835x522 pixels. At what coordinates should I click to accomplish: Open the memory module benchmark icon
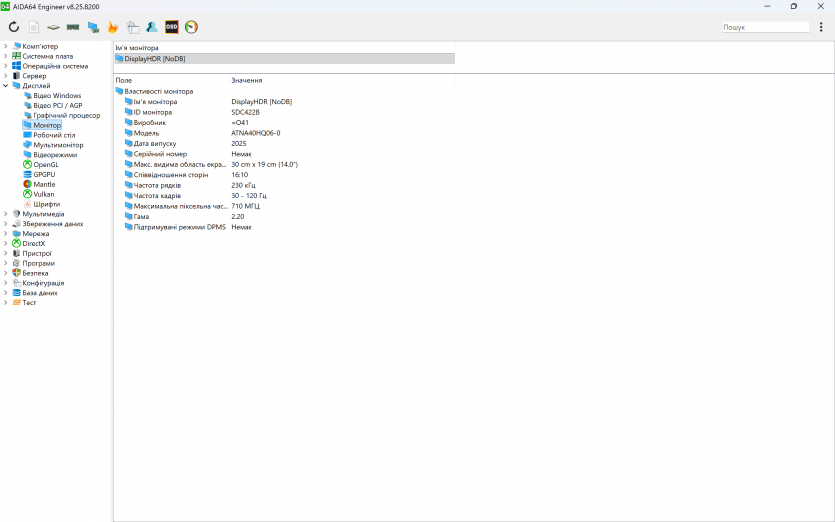click(73, 27)
